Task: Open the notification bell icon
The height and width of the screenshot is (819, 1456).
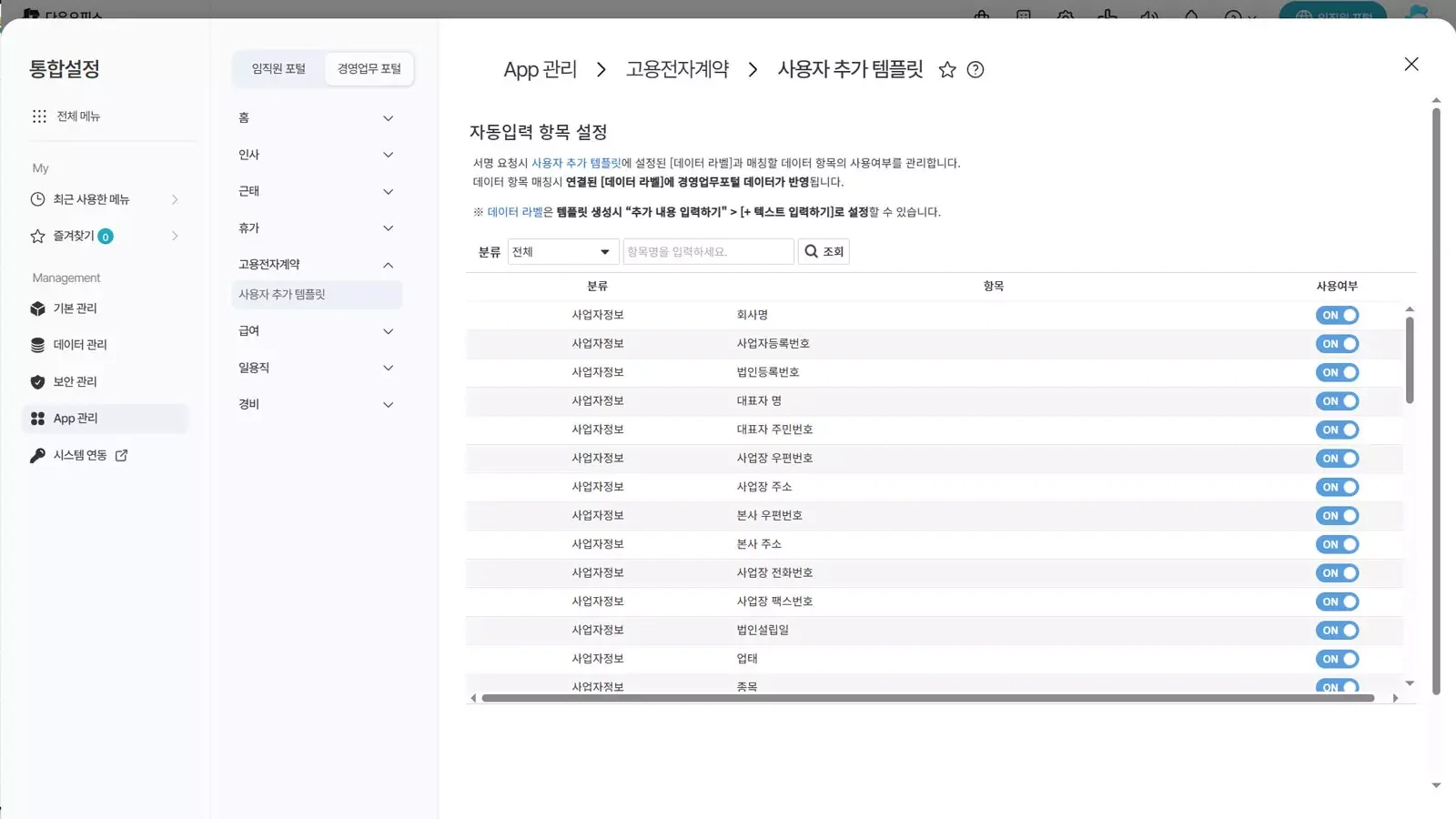Action: click(x=1190, y=15)
